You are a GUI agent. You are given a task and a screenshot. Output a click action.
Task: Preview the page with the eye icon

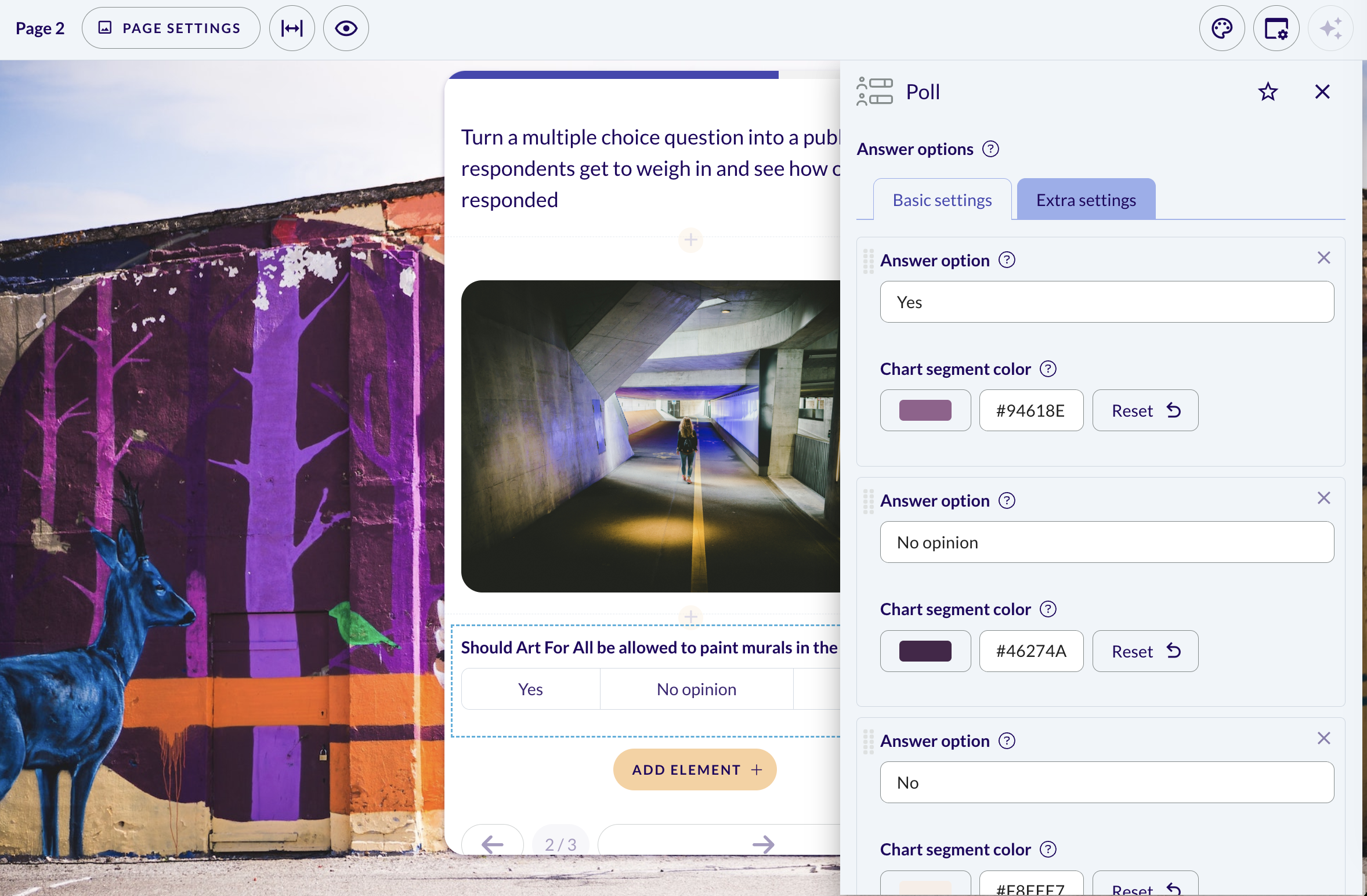point(346,28)
